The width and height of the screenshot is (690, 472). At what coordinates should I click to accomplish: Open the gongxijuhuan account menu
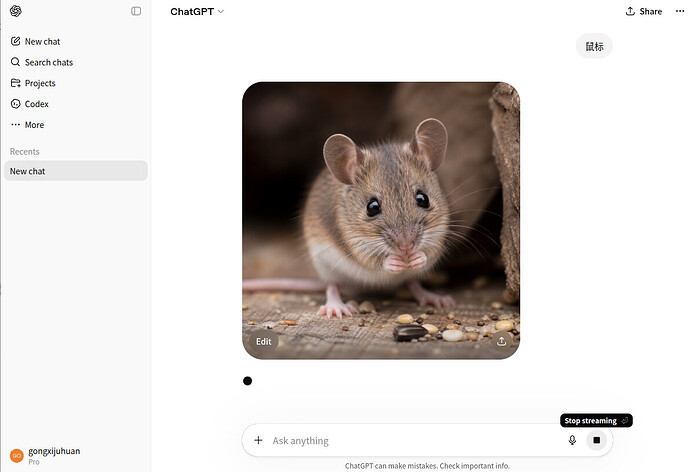pos(76,456)
